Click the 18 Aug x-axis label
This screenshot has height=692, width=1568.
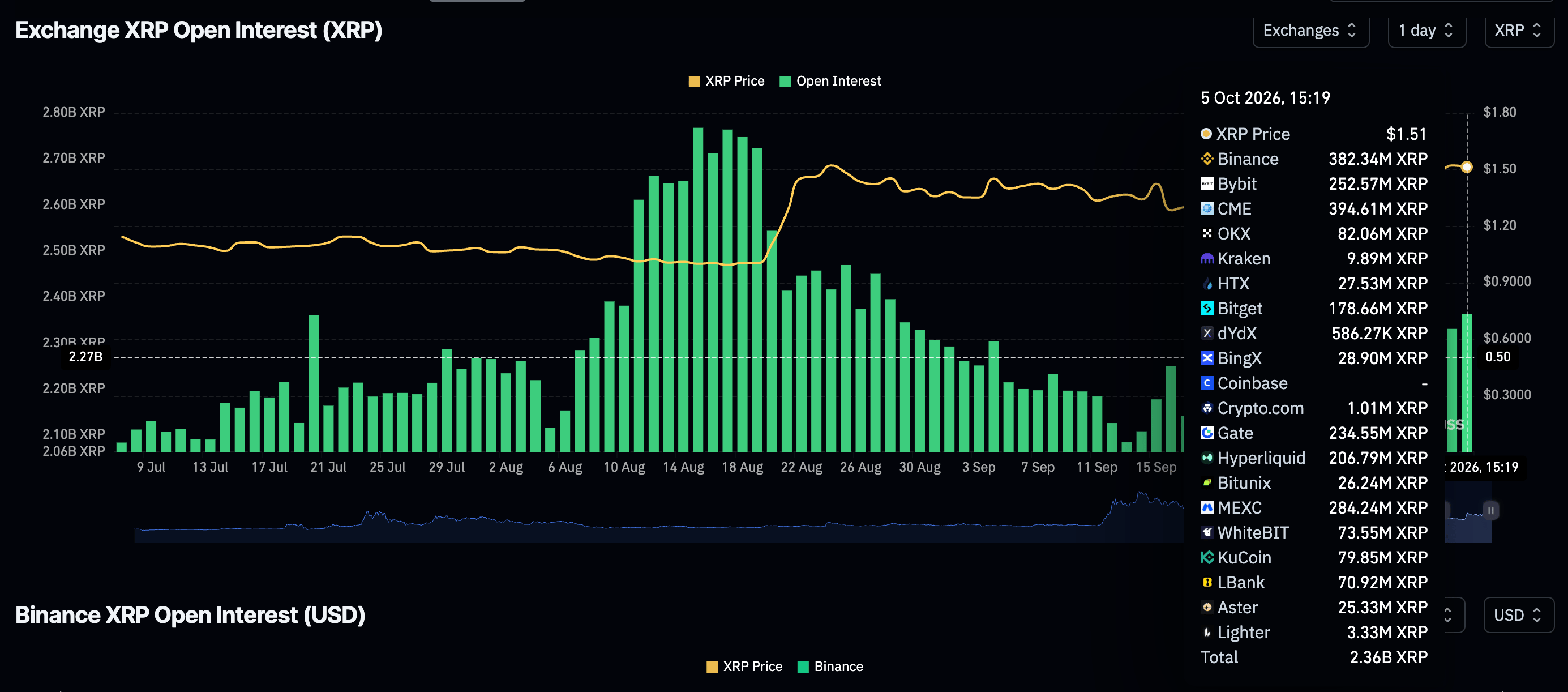[x=742, y=467]
